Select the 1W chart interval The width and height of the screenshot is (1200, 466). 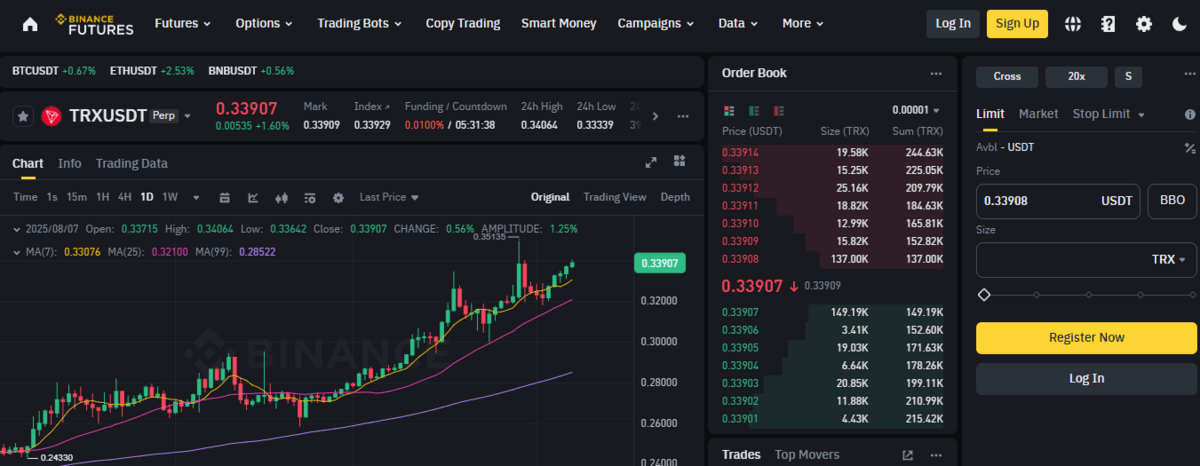click(170, 197)
